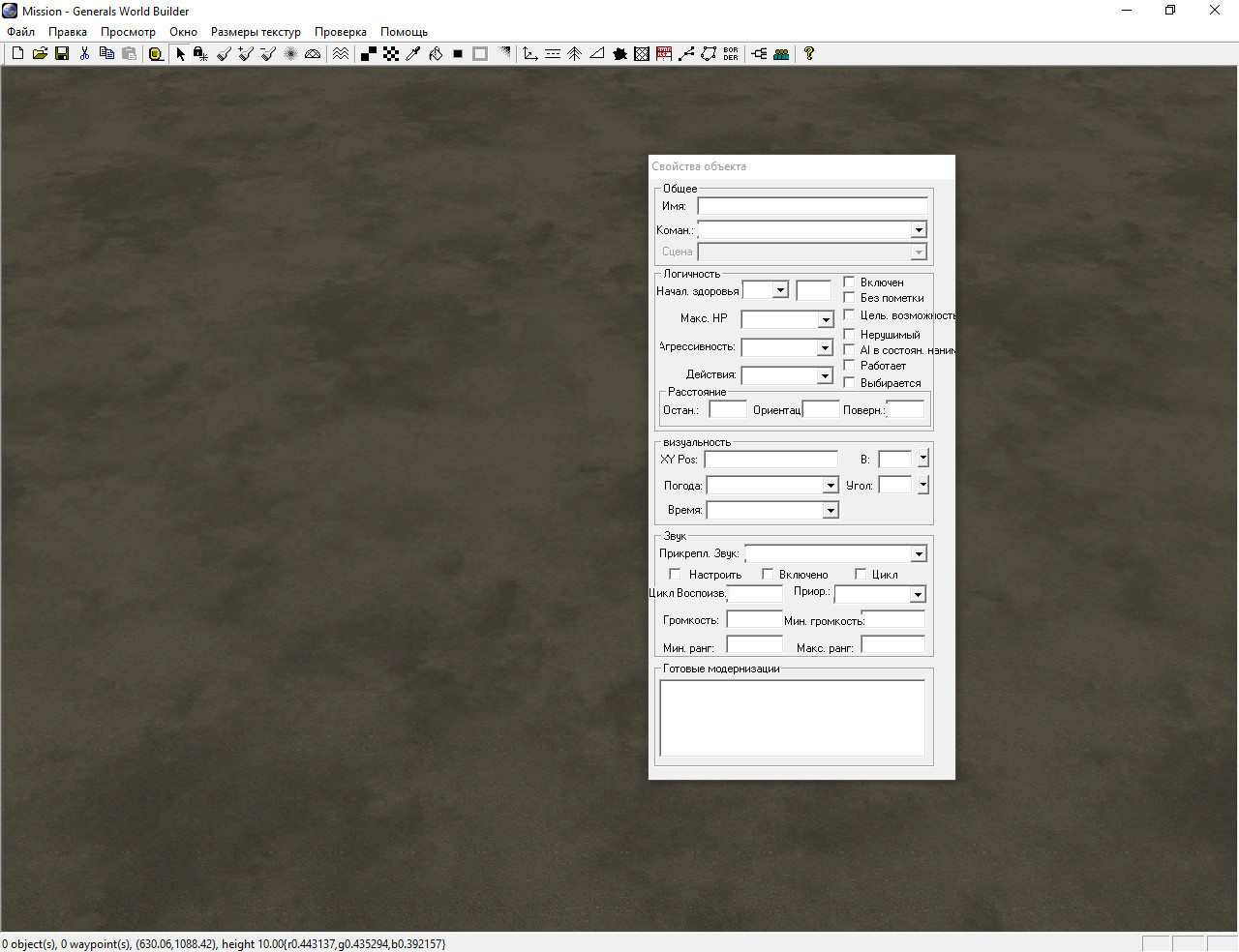The image size is (1239, 952).
Task: Open a map file using the folder icon
Action: pyautogui.click(x=40, y=54)
